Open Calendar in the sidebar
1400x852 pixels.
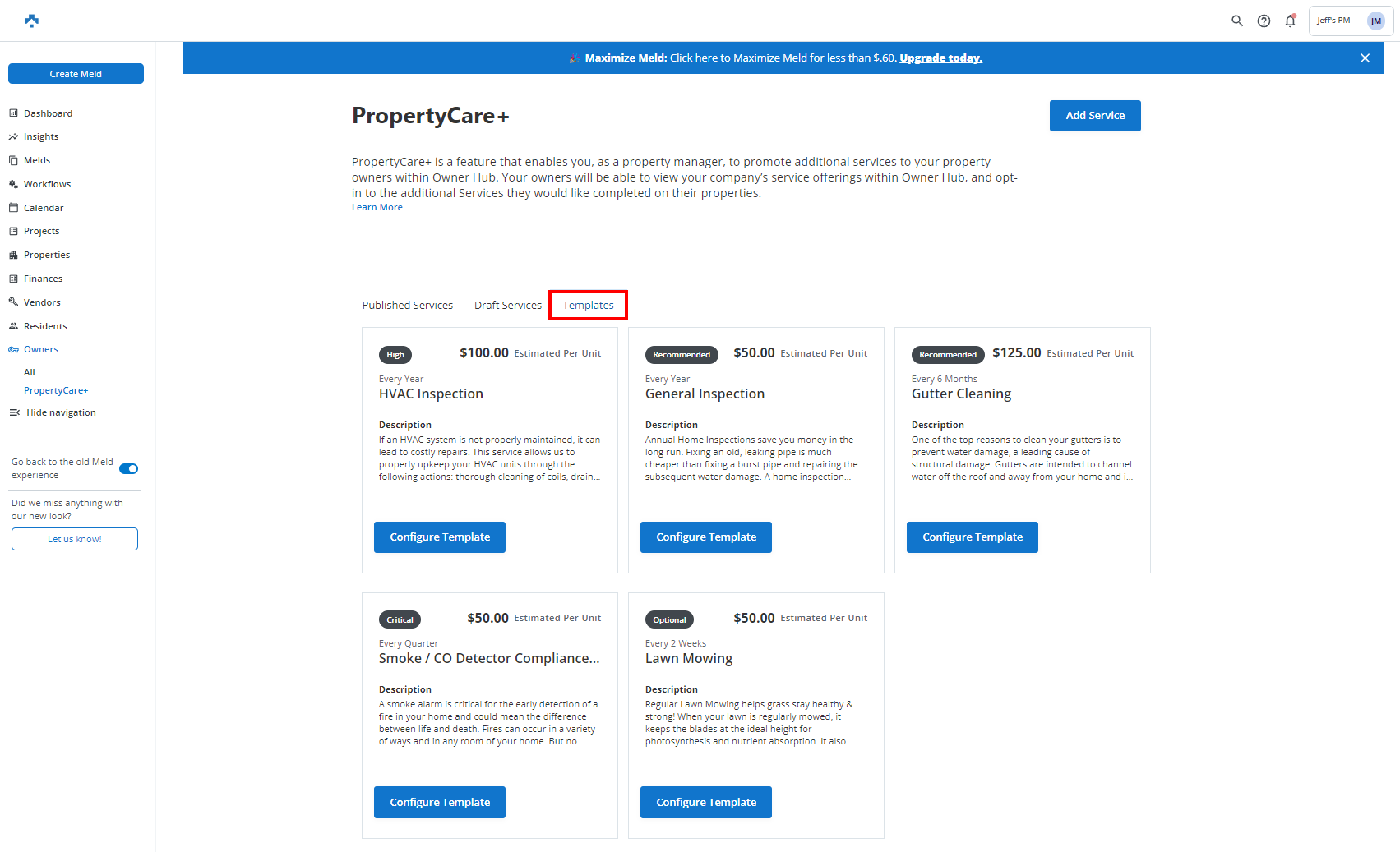(x=44, y=208)
